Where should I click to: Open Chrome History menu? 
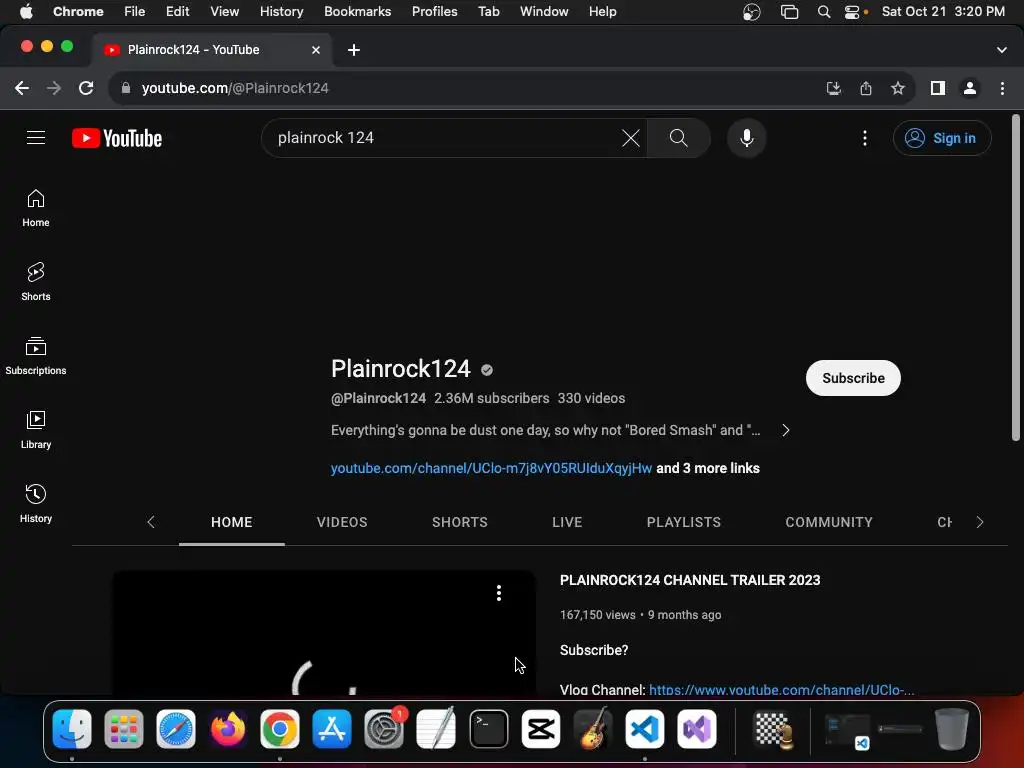281,12
